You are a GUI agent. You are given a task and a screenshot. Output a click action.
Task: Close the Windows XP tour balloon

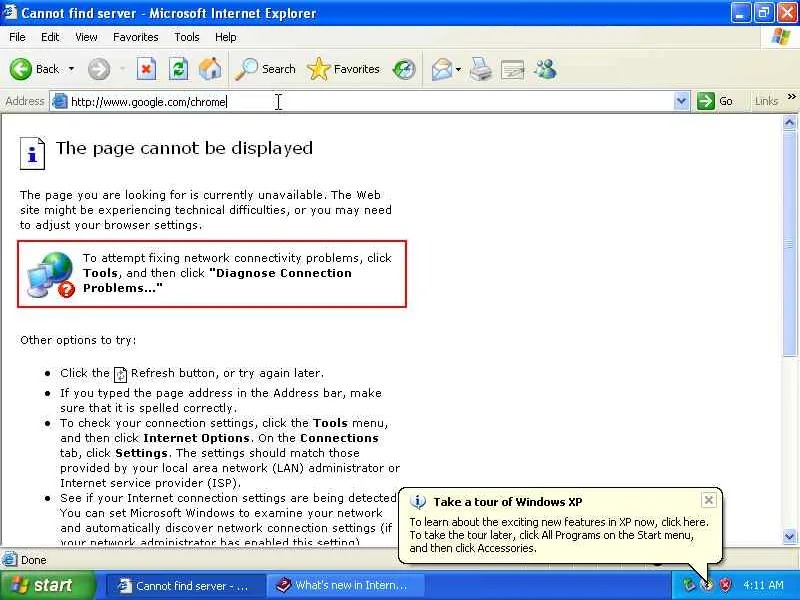point(709,500)
